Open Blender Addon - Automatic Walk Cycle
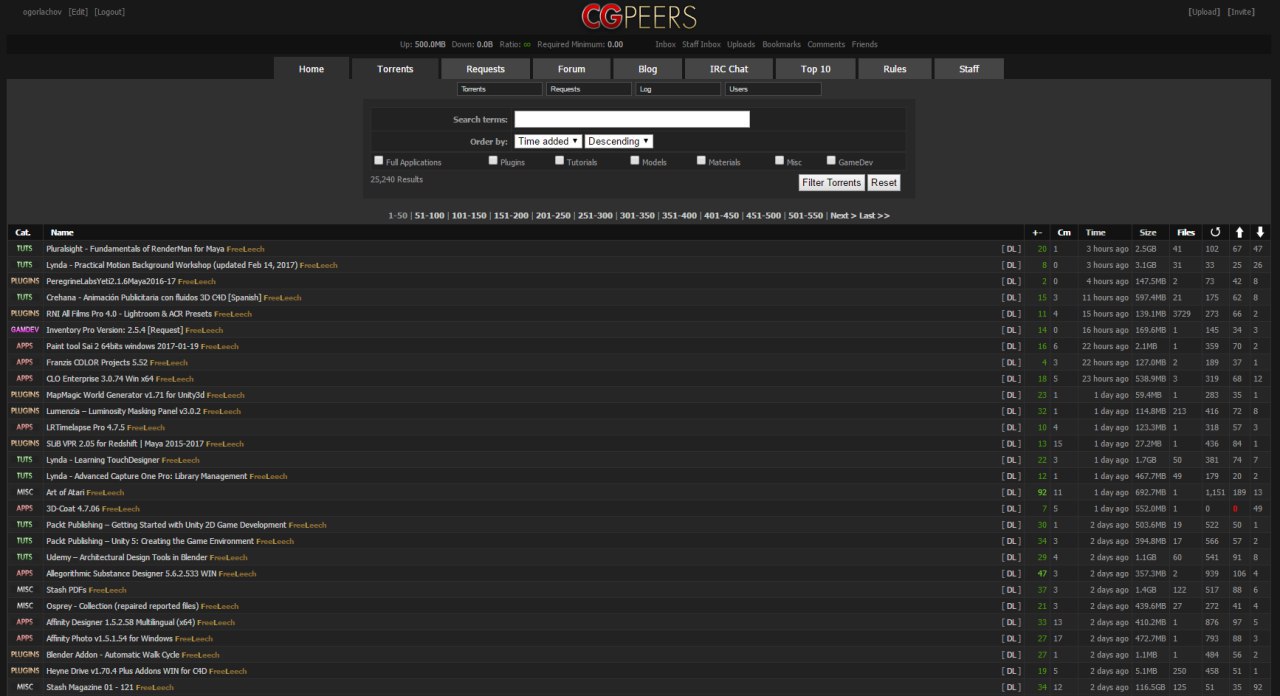This screenshot has height=696, width=1280. tap(113, 655)
